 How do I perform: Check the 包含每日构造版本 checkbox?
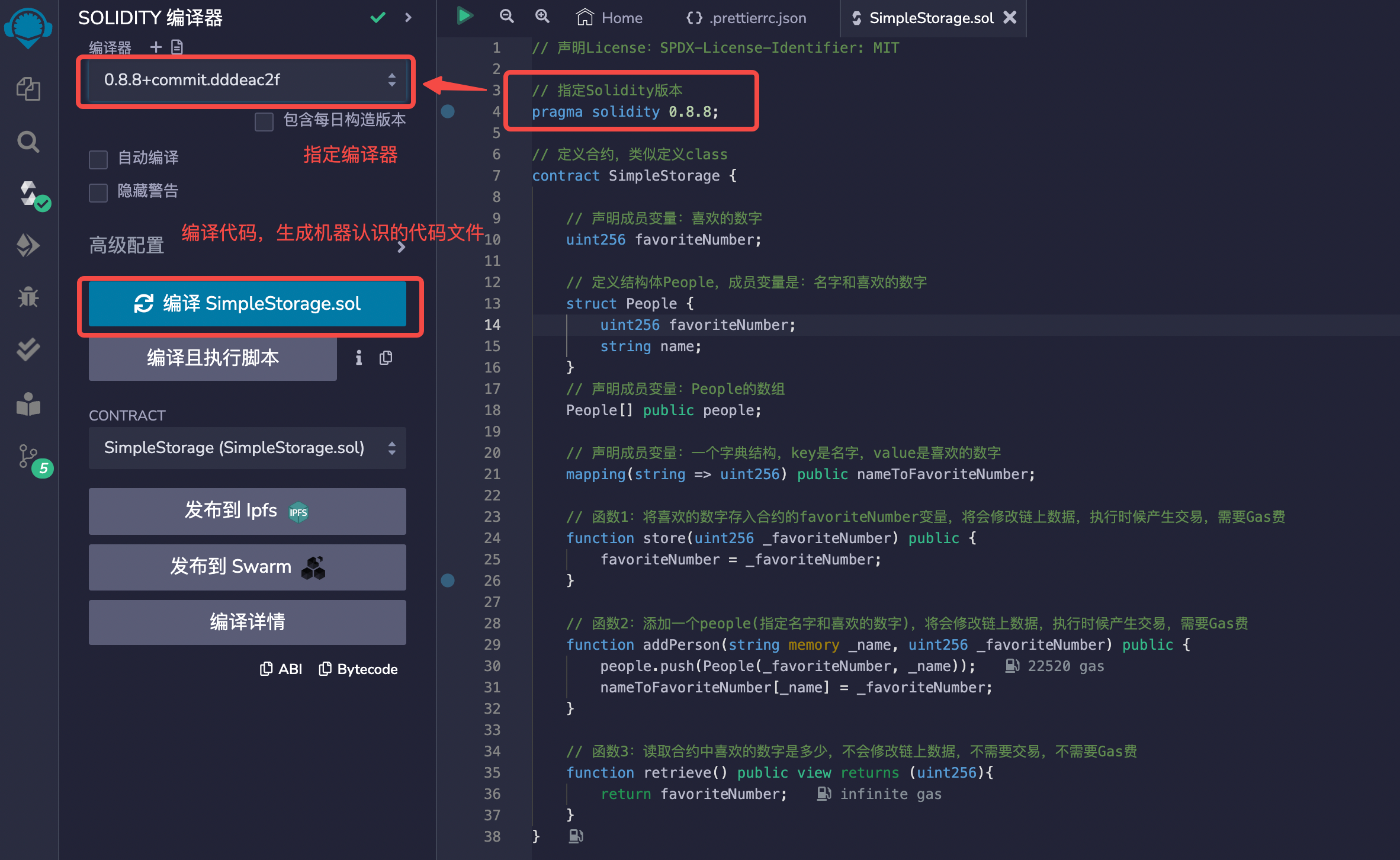[264, 121]
